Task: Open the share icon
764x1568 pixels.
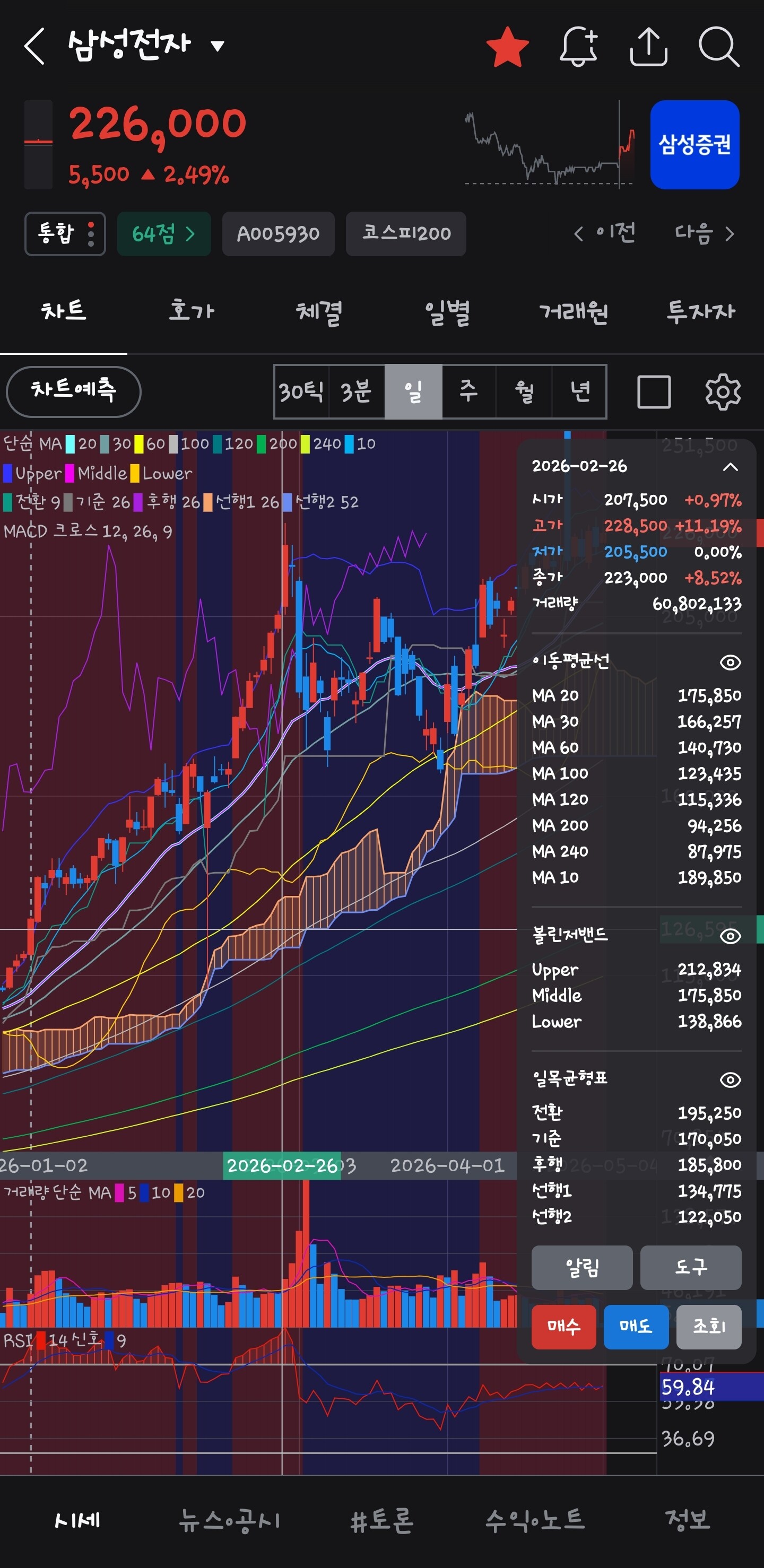Action: (x=648, y=46)
